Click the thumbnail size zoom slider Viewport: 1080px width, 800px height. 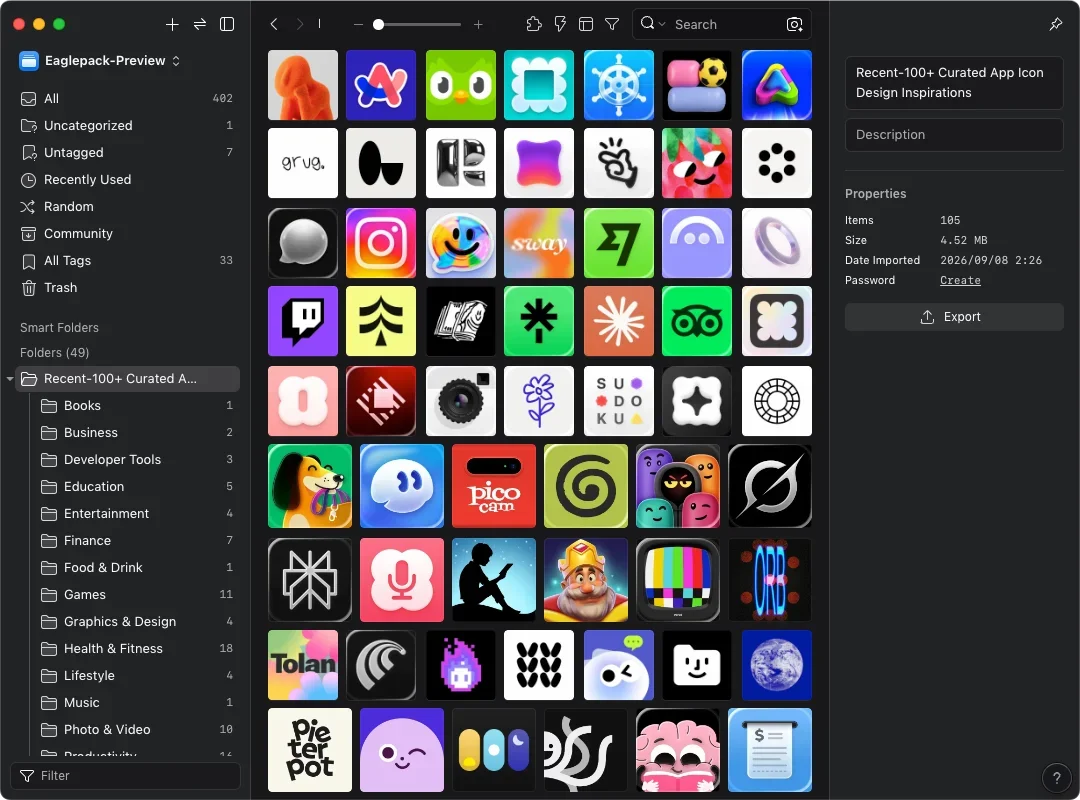[x=418, y=25]
